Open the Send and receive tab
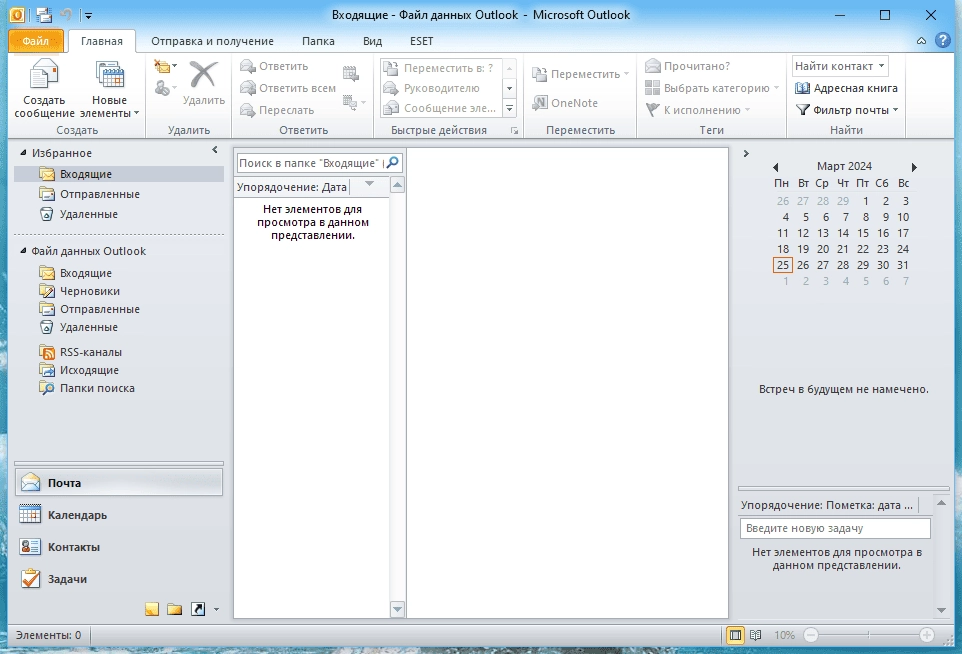The width and height of the screenshot is (962, 654). tap(212, 41)
